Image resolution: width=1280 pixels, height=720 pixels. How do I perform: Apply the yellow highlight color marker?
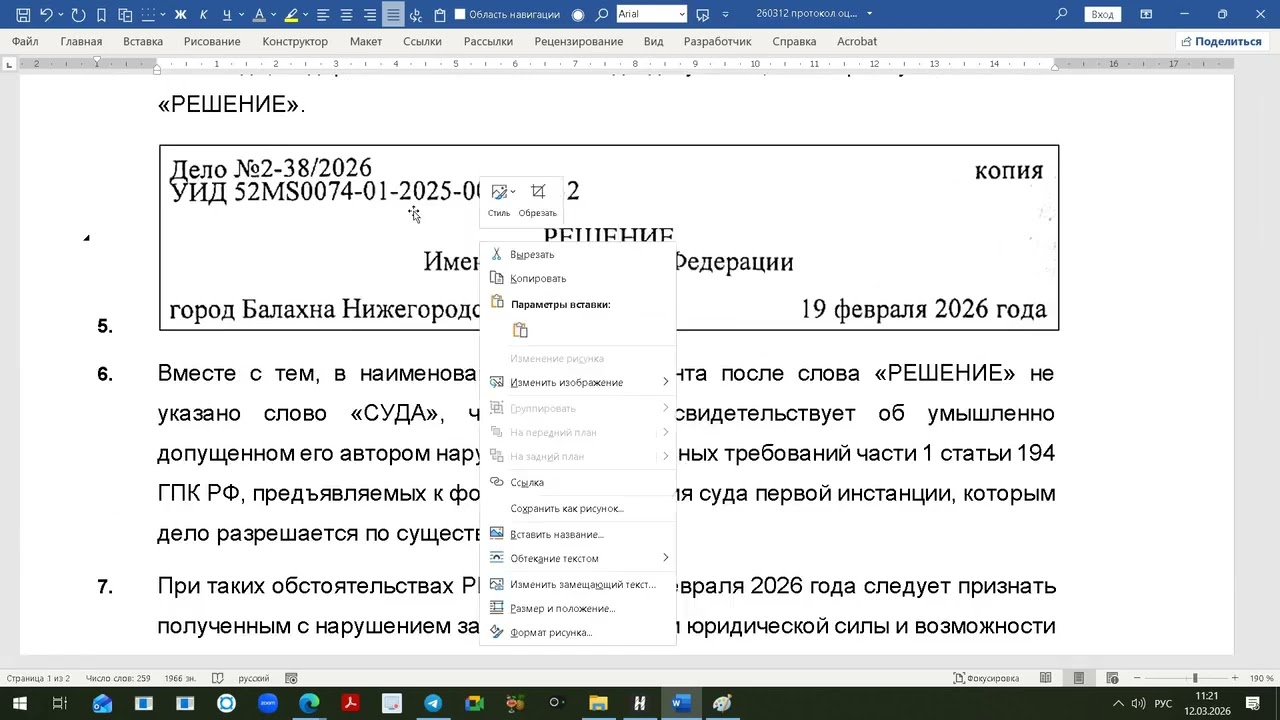291,15
